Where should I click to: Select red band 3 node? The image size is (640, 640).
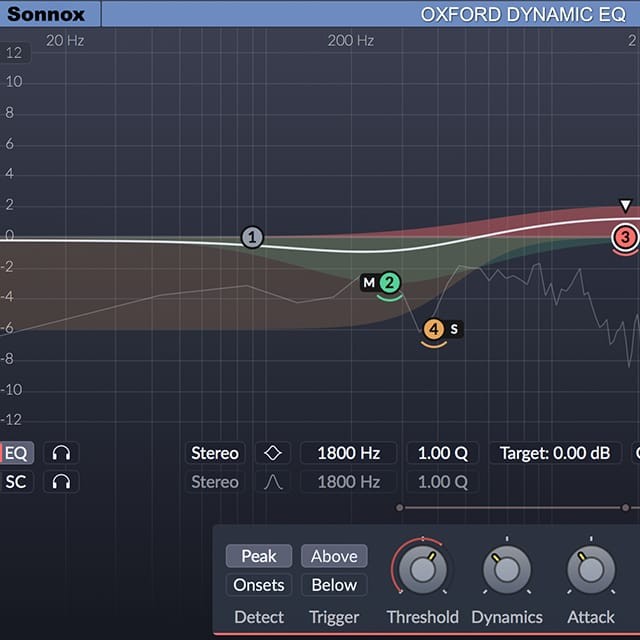625,237
